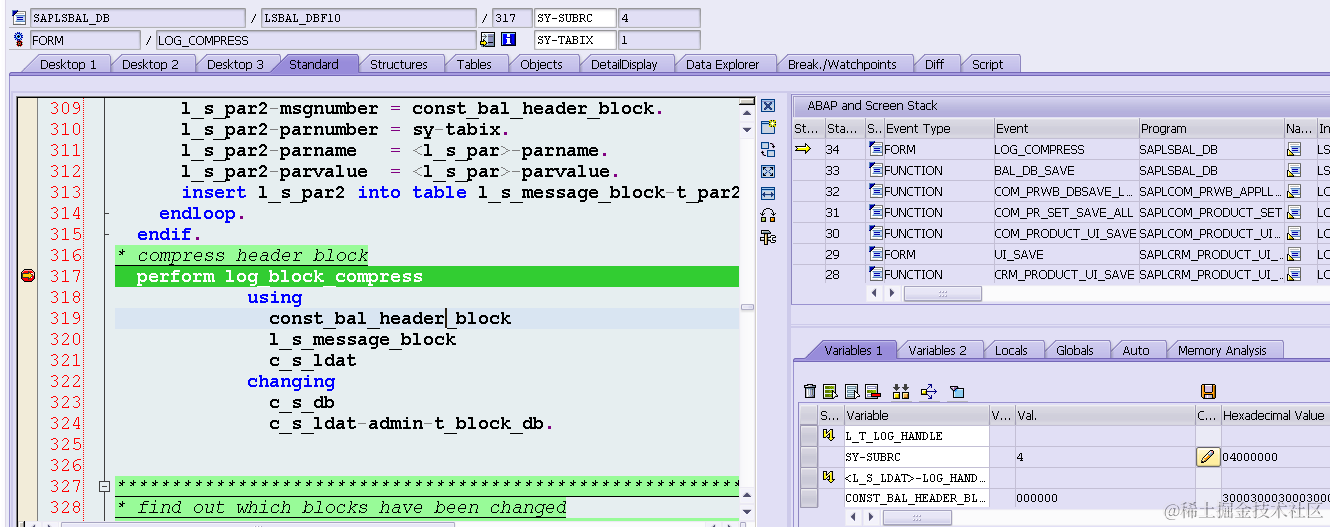
Task: Open the Objects tab
Action: [541, 64]
